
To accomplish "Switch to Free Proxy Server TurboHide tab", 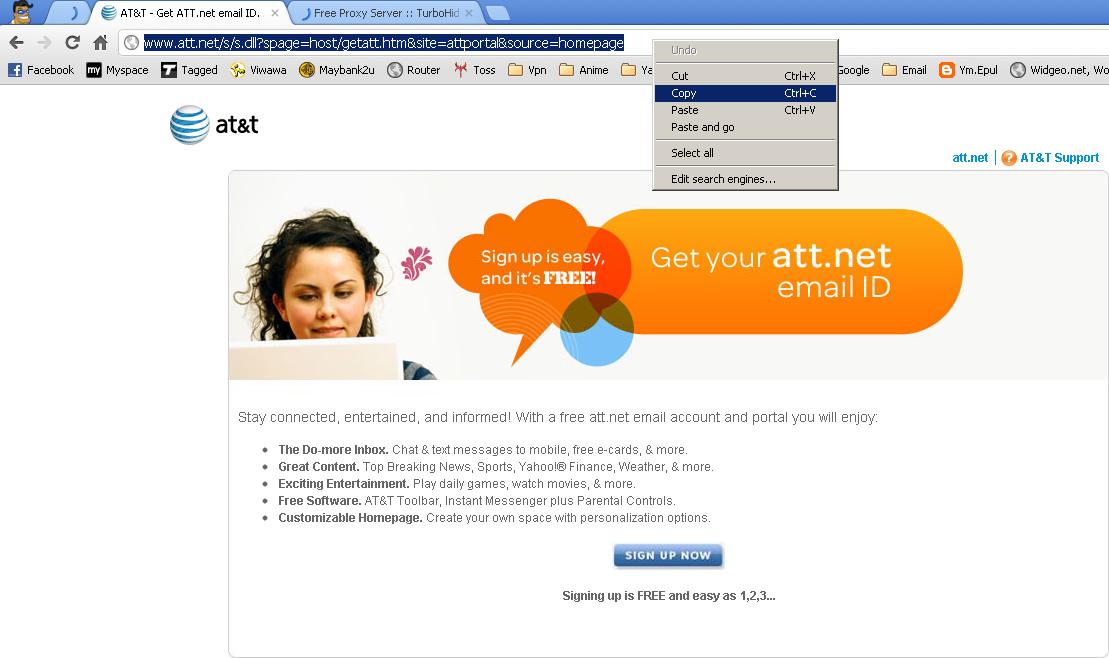I will (386, 13).
